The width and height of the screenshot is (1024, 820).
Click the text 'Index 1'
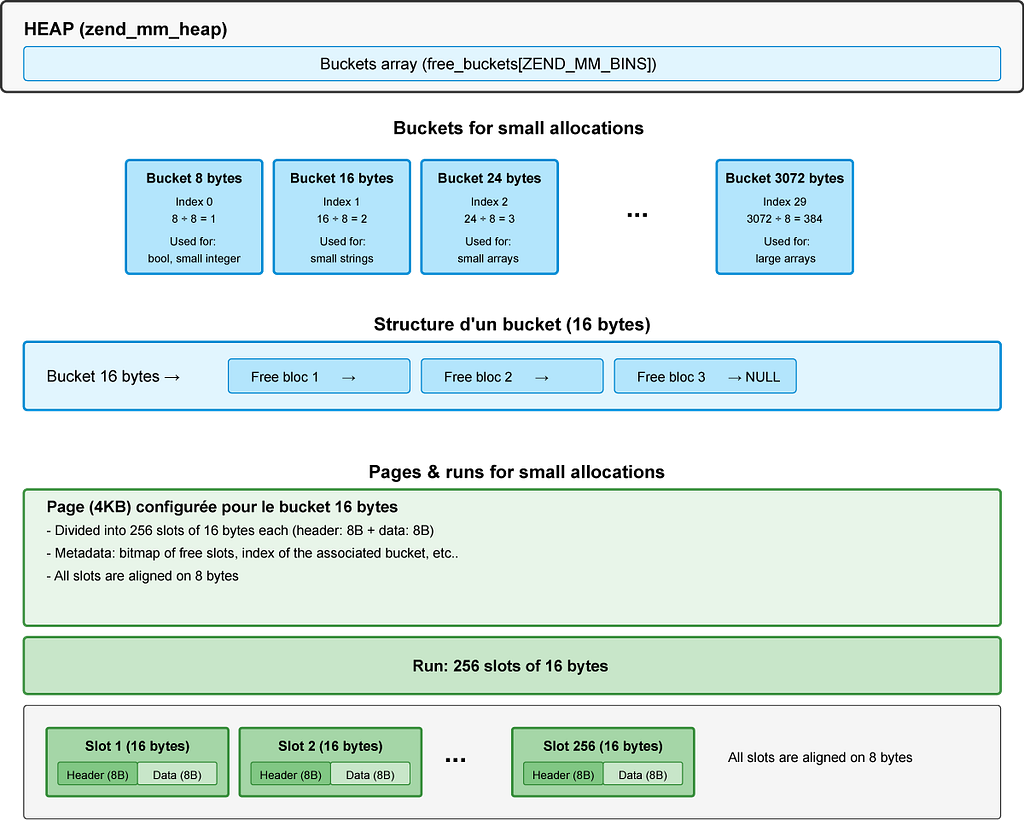click(342, 202)
